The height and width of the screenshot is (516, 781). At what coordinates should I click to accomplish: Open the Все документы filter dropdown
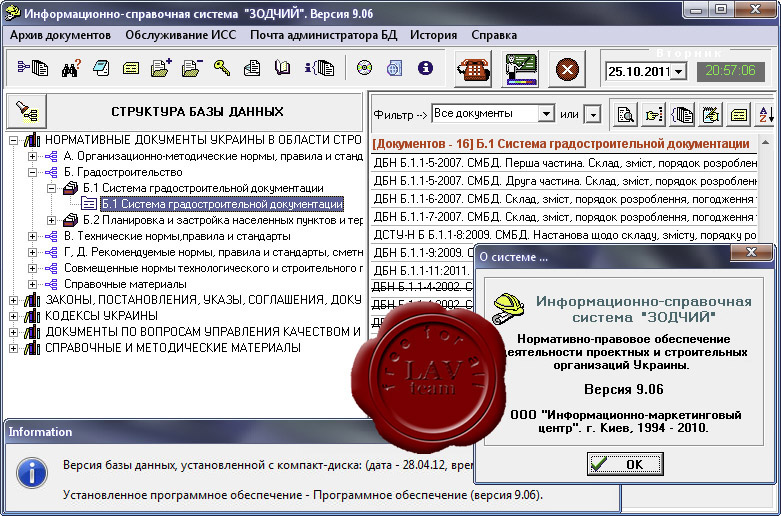pos(546,114)
